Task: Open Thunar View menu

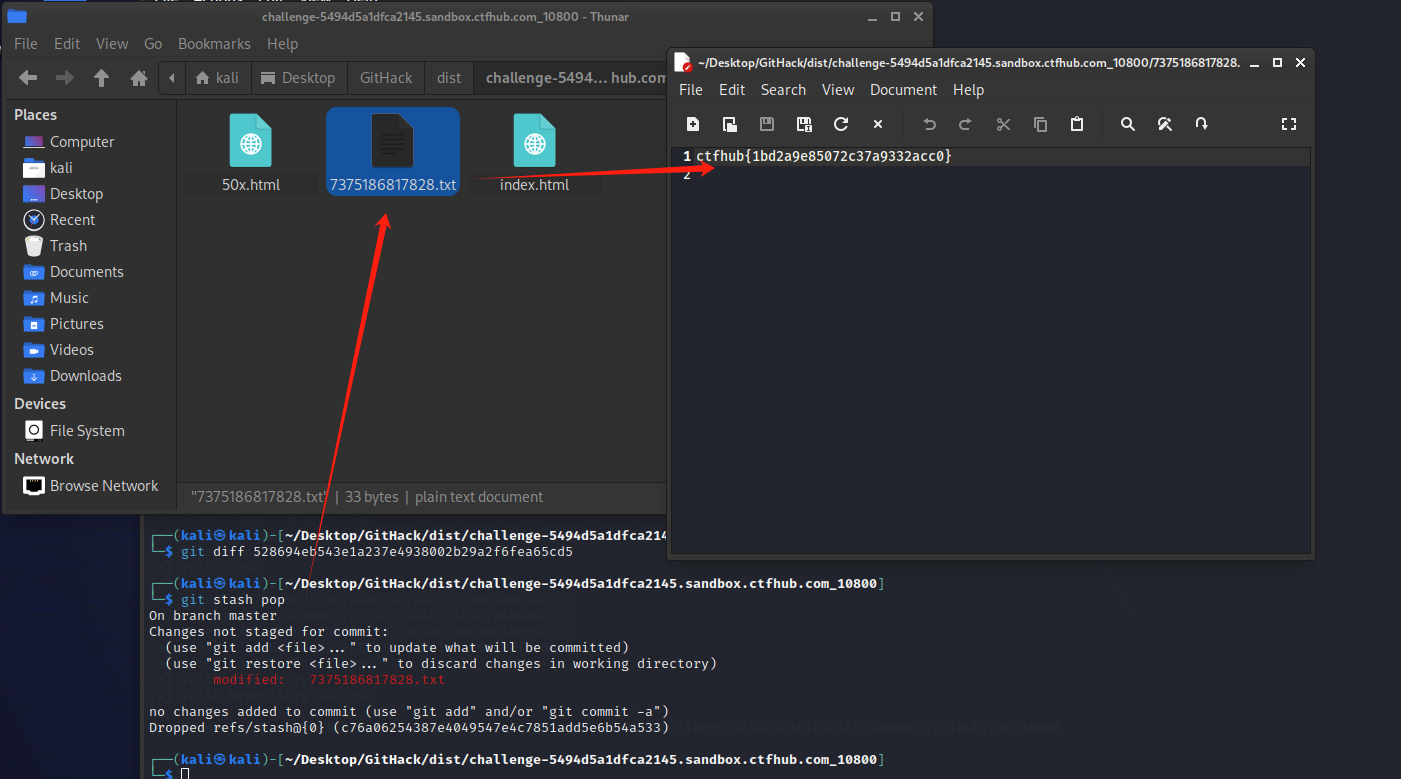Action: click(x=112, y=44)
